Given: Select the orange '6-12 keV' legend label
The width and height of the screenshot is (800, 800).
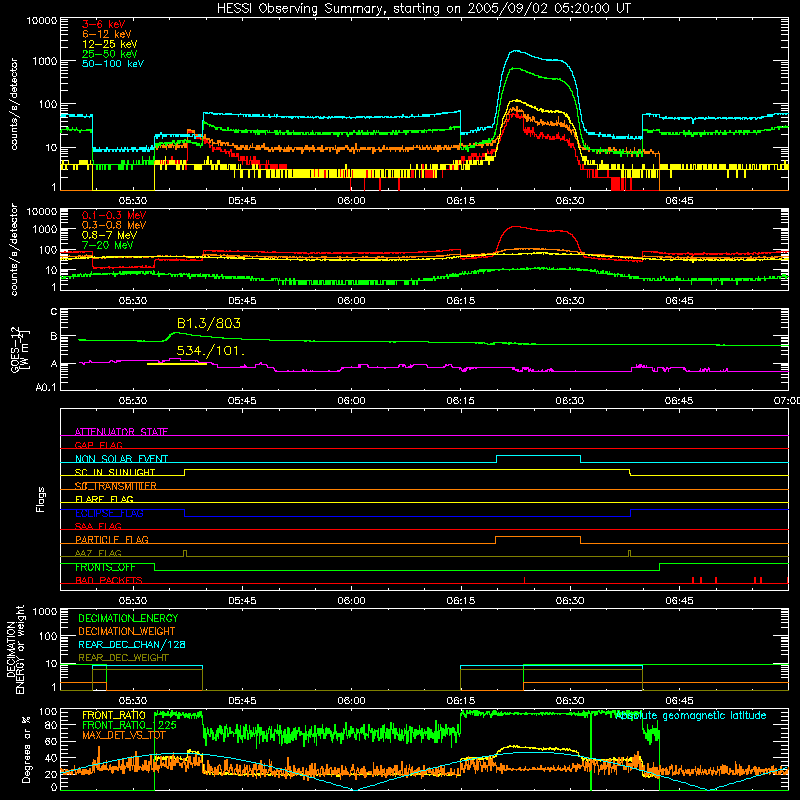Looking at the screenshot, I should point(107,34).
